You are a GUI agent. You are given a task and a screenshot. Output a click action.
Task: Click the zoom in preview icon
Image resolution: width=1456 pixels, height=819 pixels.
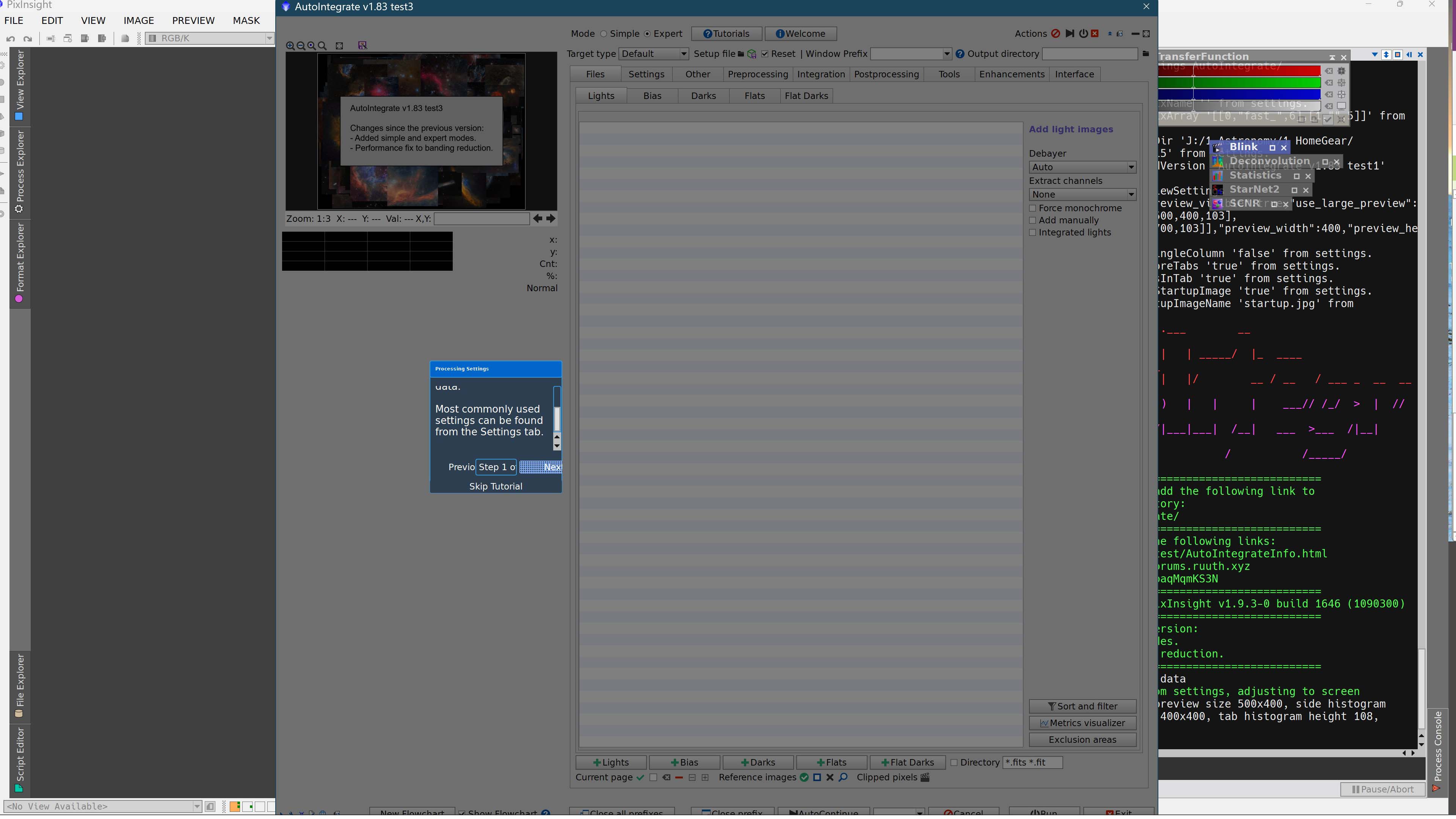tap(290, 46)
